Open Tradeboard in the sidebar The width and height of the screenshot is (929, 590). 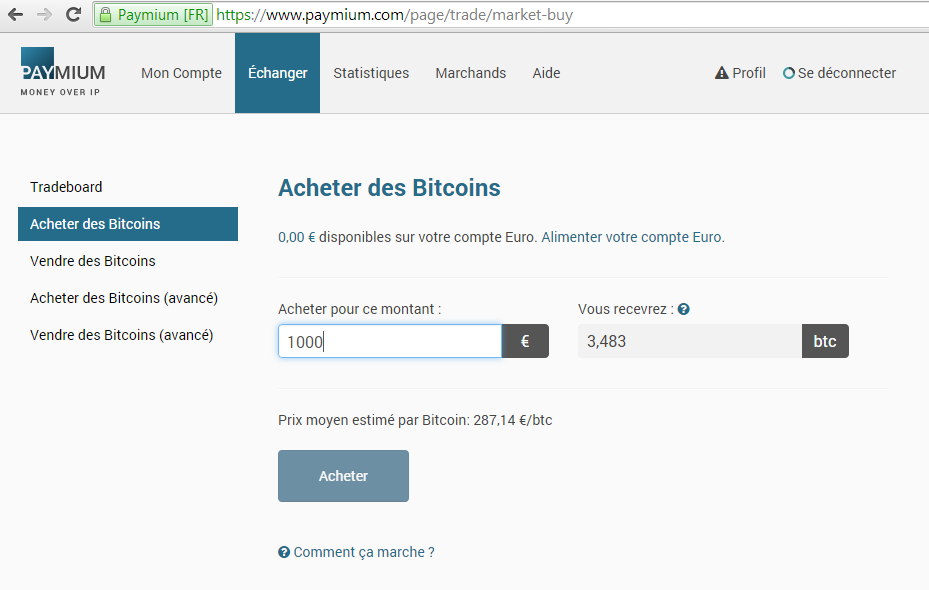pos(66,187)
